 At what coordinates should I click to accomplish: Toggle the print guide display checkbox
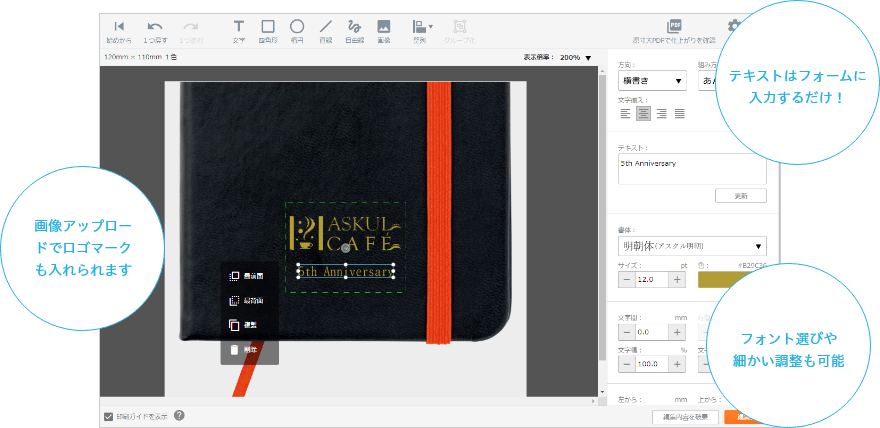click(x=109, y=415)
